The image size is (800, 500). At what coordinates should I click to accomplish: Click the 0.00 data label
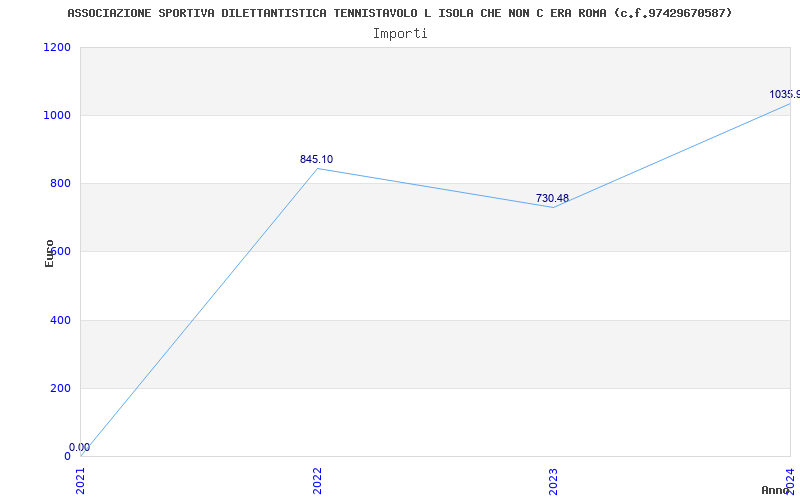click(80, 447)
